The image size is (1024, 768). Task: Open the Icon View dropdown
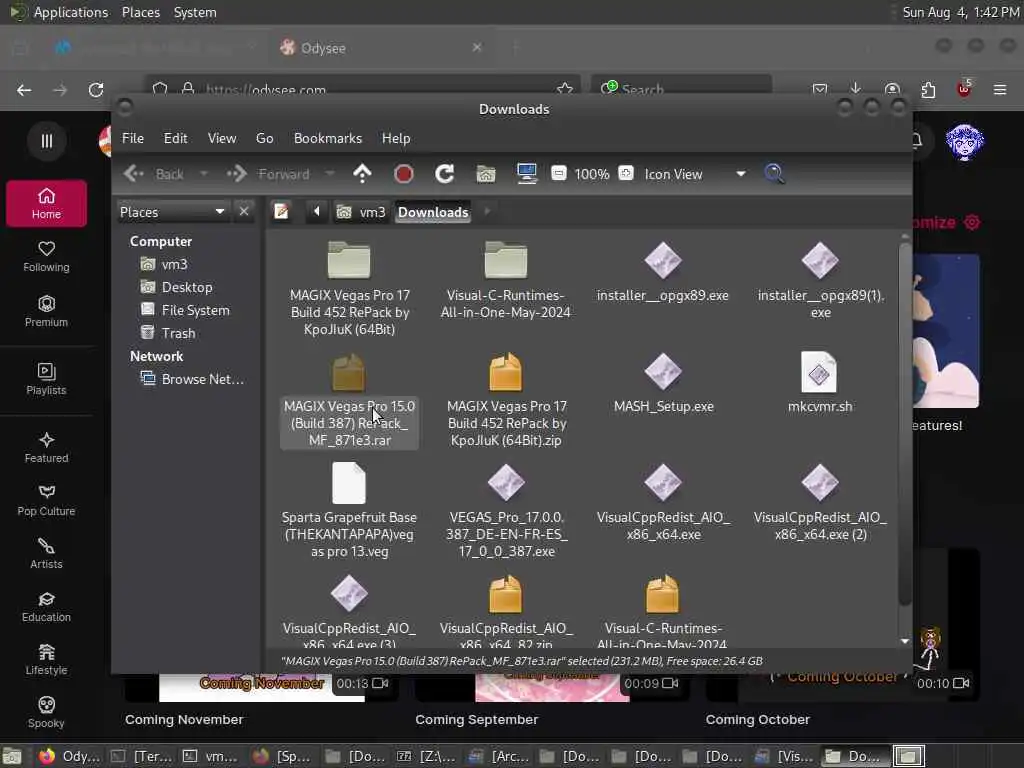pyautogui.click(x=695, y=174)
